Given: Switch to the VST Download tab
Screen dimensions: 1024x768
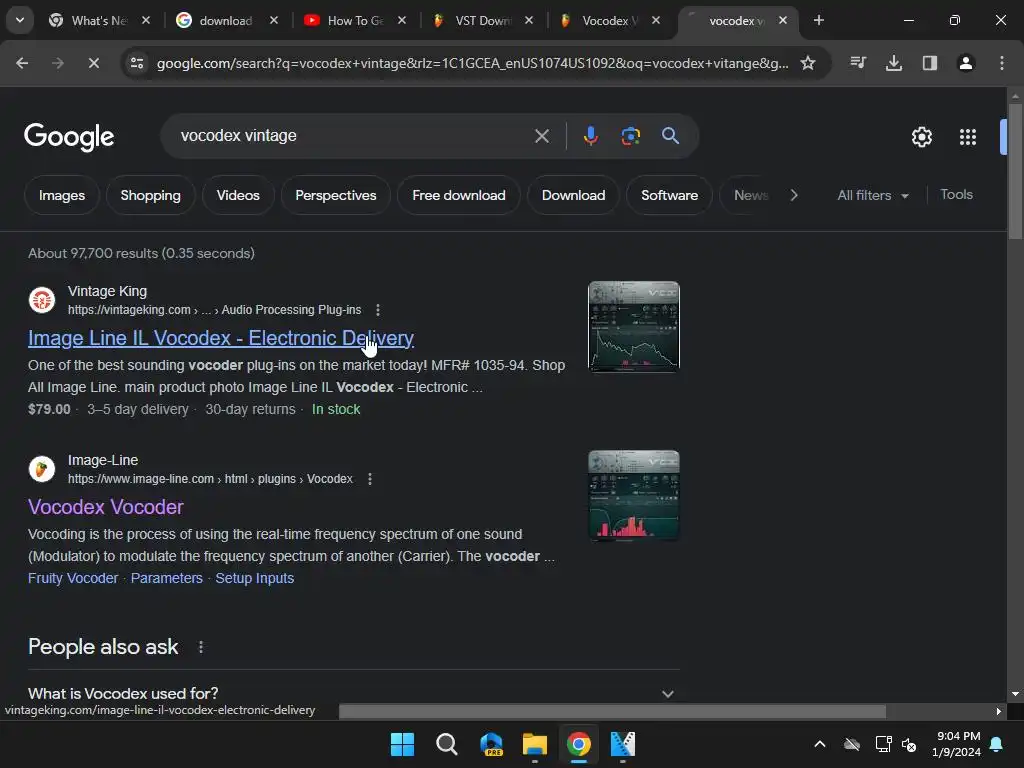Looking at the screenshot, I should [x=483, y=21].
